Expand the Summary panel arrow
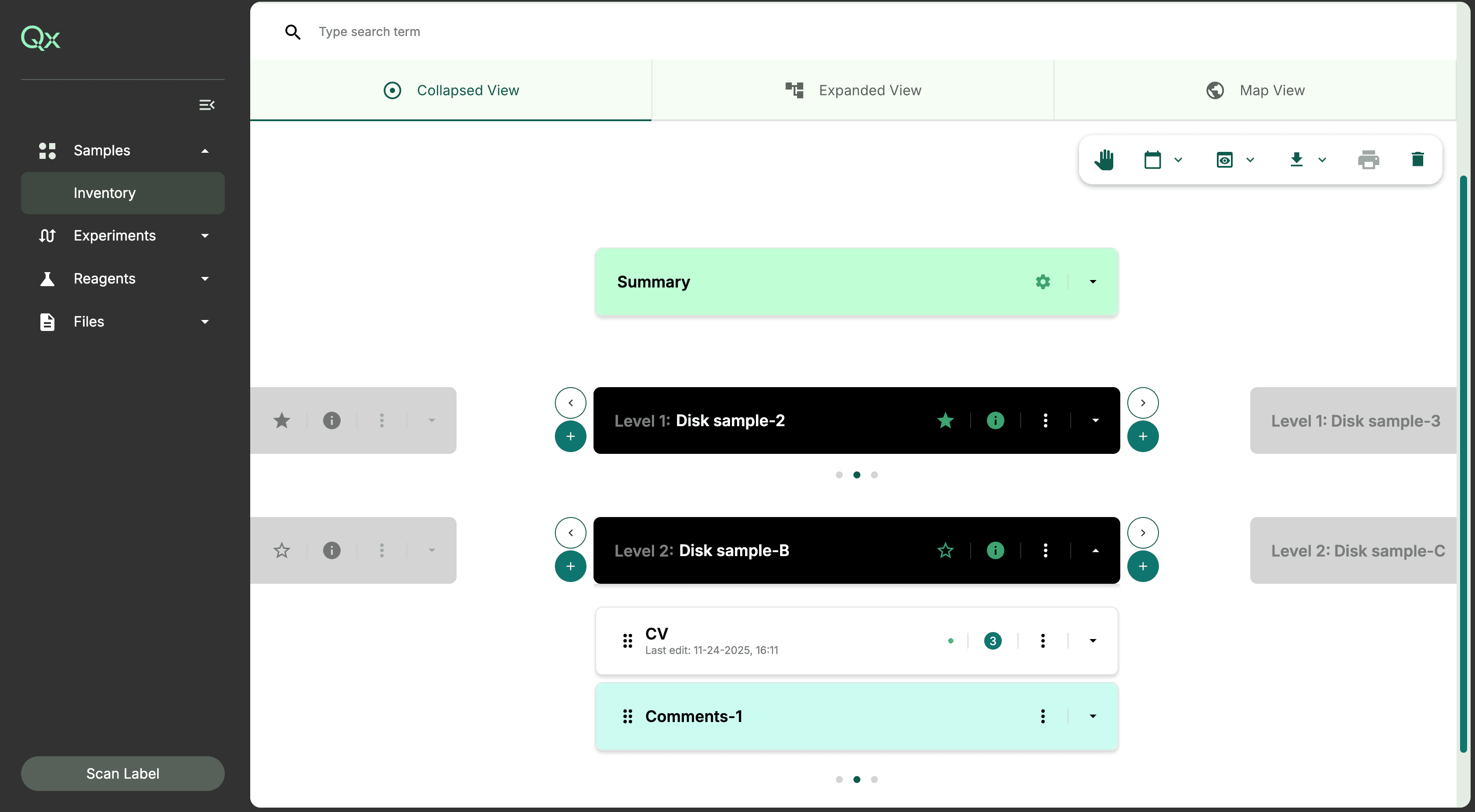The width and height of the screenshot is (1475, 812). (x=1093, y=282)
